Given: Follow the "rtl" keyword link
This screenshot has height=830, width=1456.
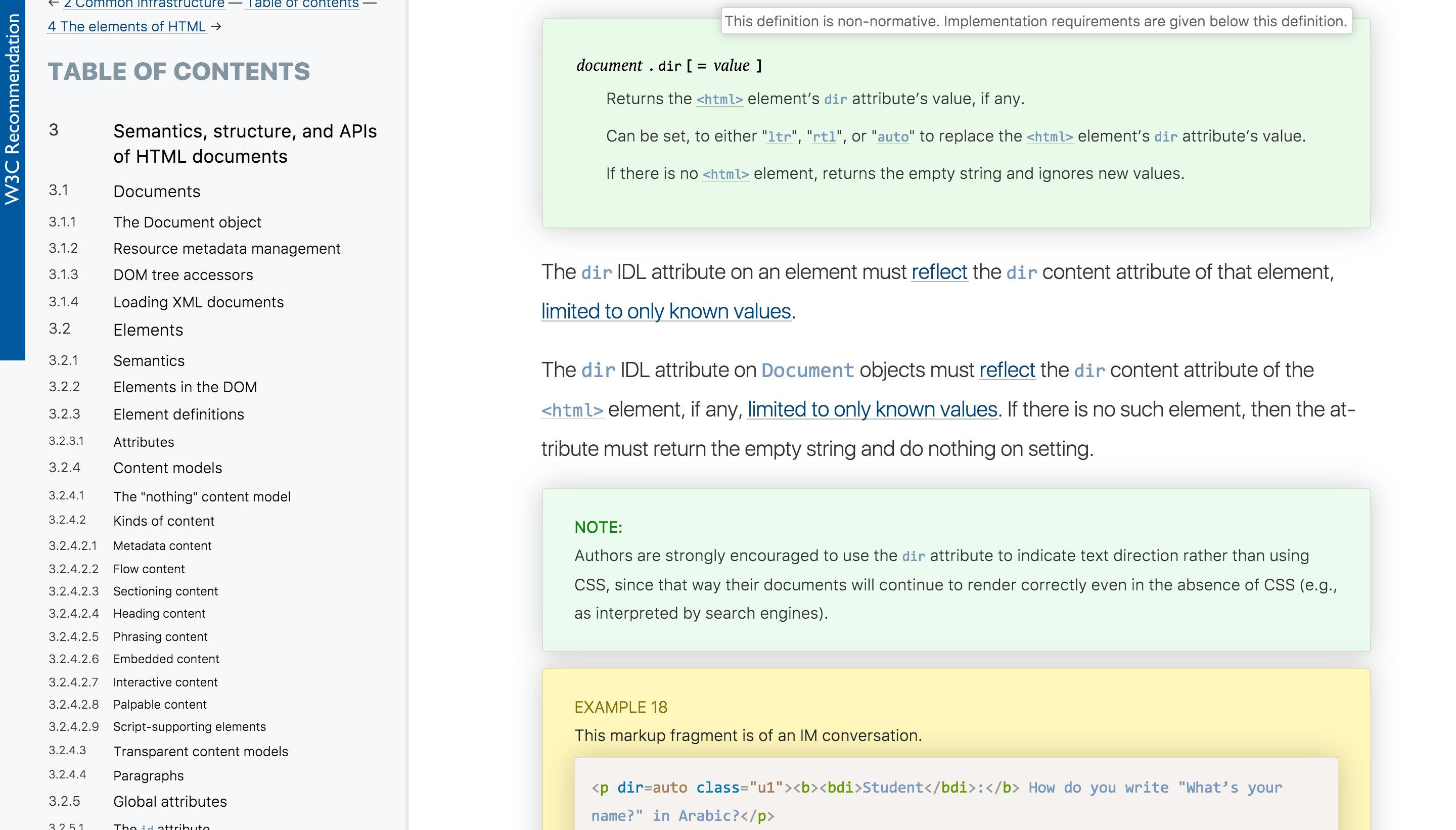Looking at the screenshot, I should tap(824, 137).
